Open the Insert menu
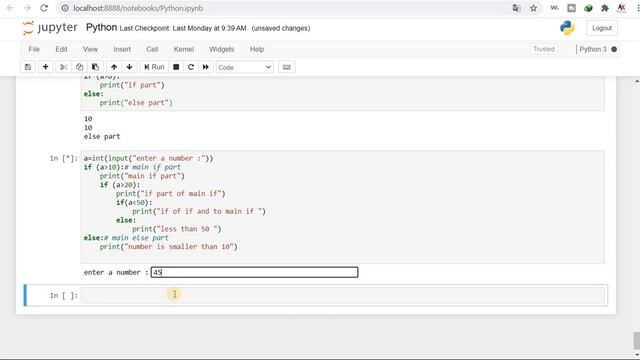 122,49
